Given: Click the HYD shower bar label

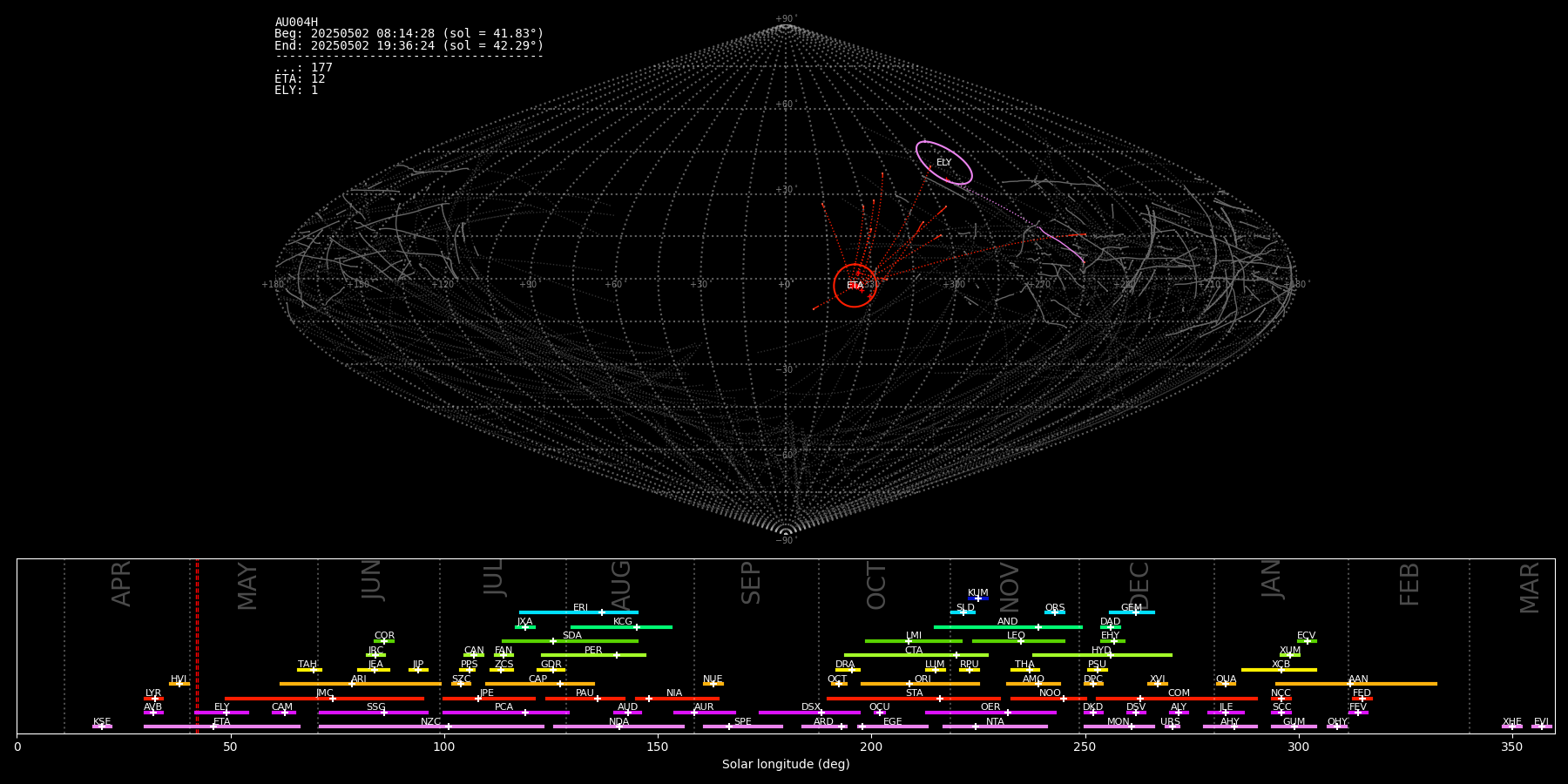Looking at the screenshot, I should [x=1102, y=651].
